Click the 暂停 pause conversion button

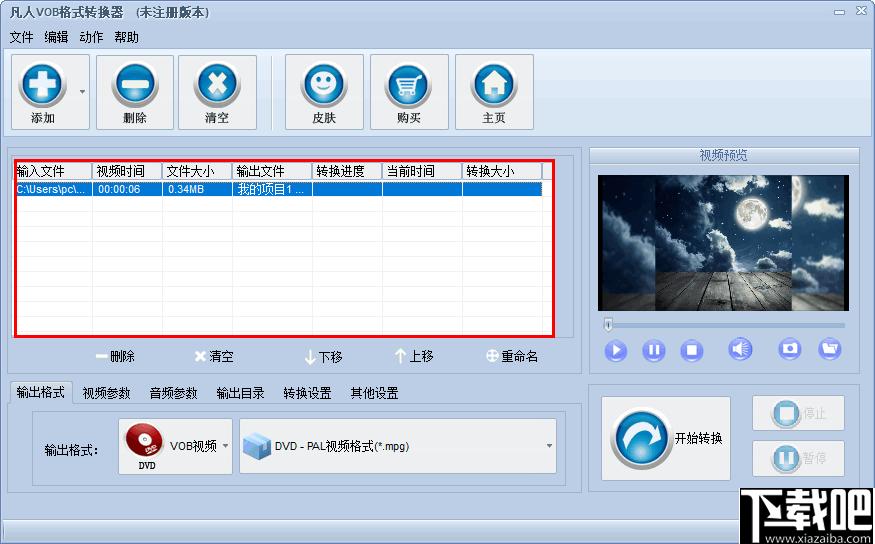pos(798,458)
